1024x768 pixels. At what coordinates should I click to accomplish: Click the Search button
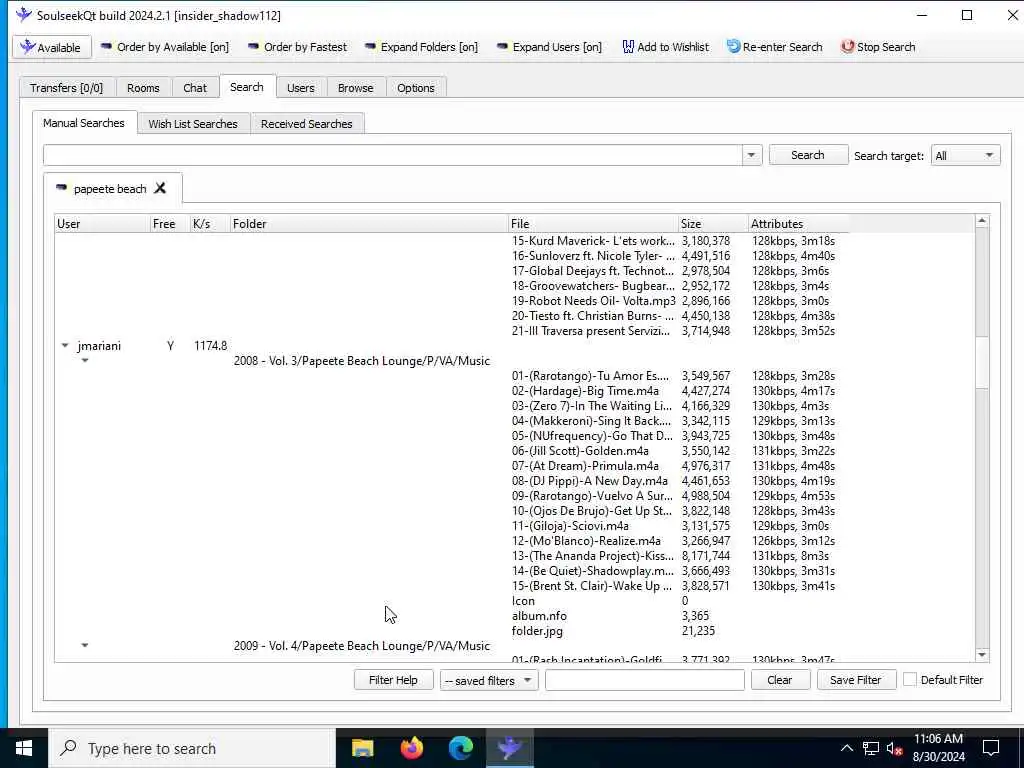click(x=808, y=155)
